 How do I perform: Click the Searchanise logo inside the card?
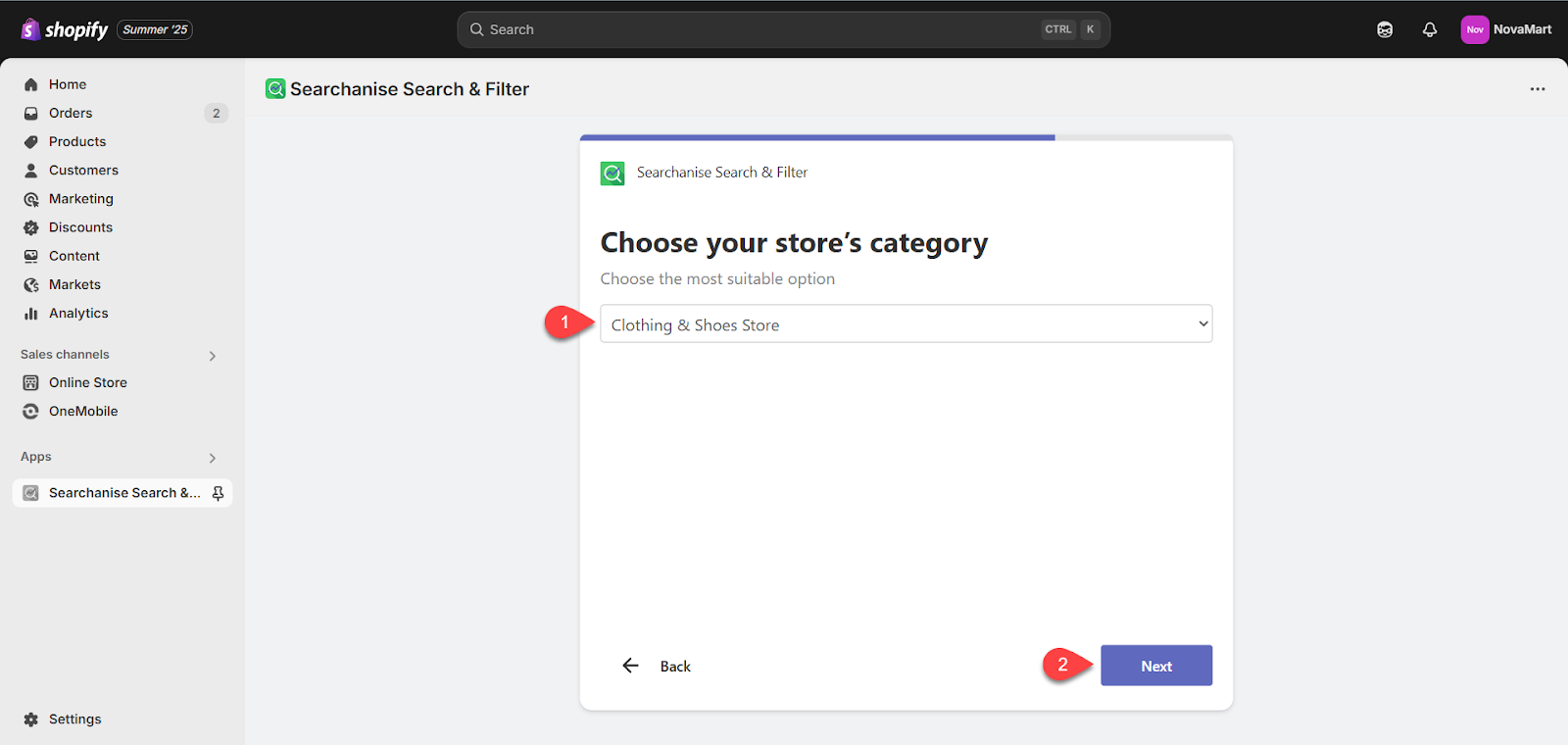pos(612,174)
